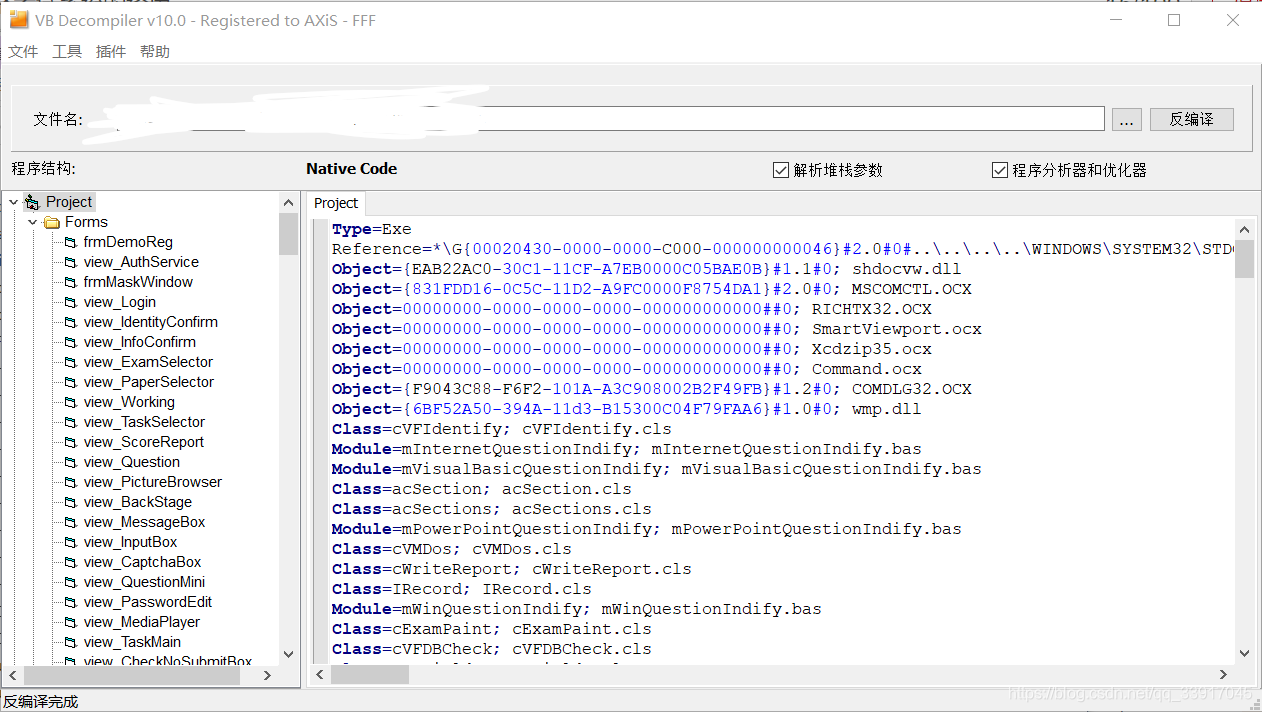The height and width of the screenshot is (712, 1262).
Task: Click the Forms folder icon
Action: [x=52, y=222]
